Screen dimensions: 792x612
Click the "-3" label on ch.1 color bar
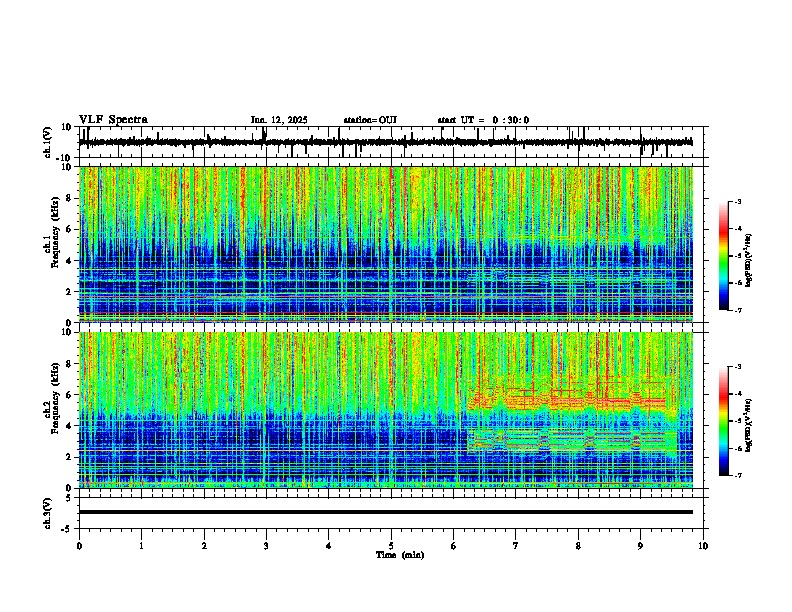coord(737,201)
